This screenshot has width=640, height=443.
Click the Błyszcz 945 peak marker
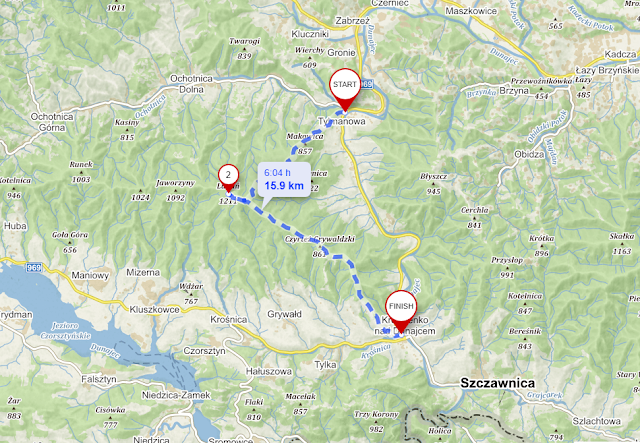[x=433, y=184]
